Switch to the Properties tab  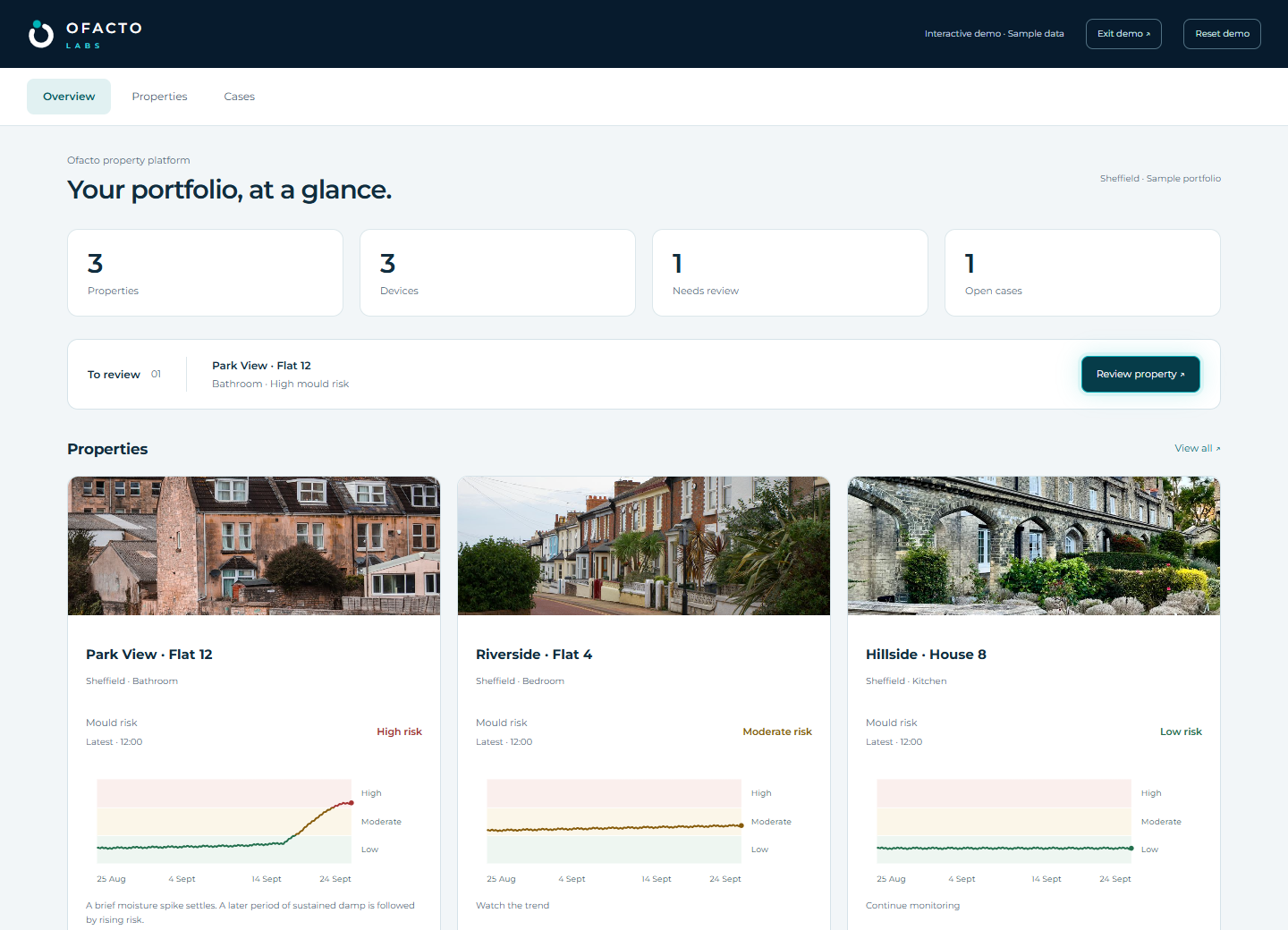[x=159, y=97]
